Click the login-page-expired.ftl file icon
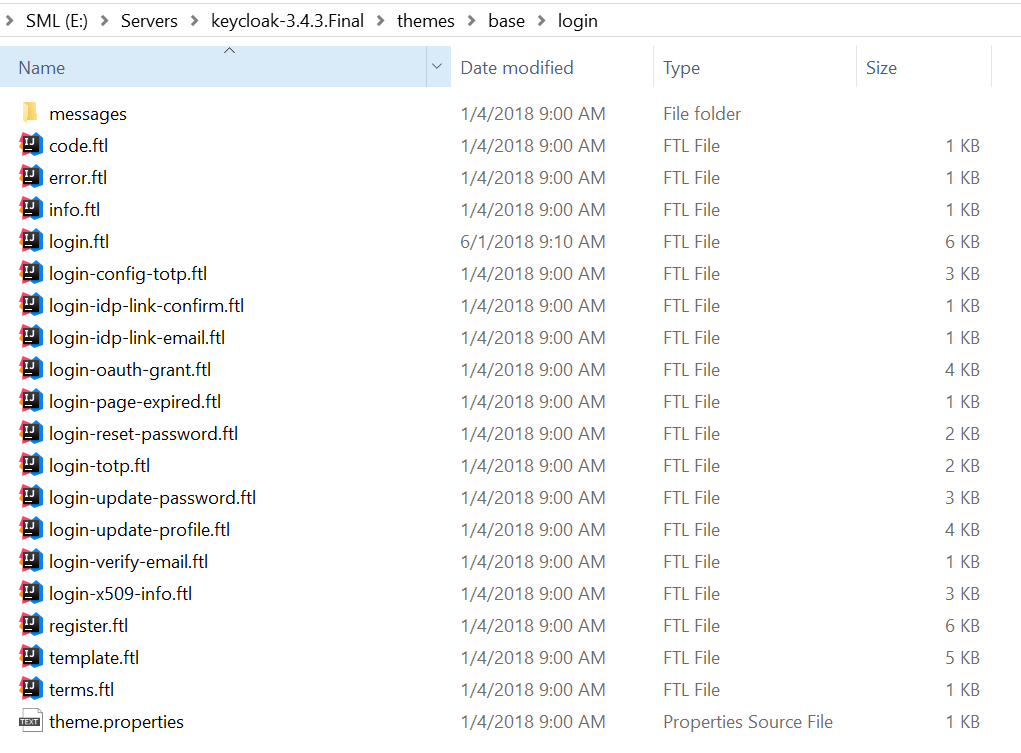1021x753 pixels. tap(31, 401)
